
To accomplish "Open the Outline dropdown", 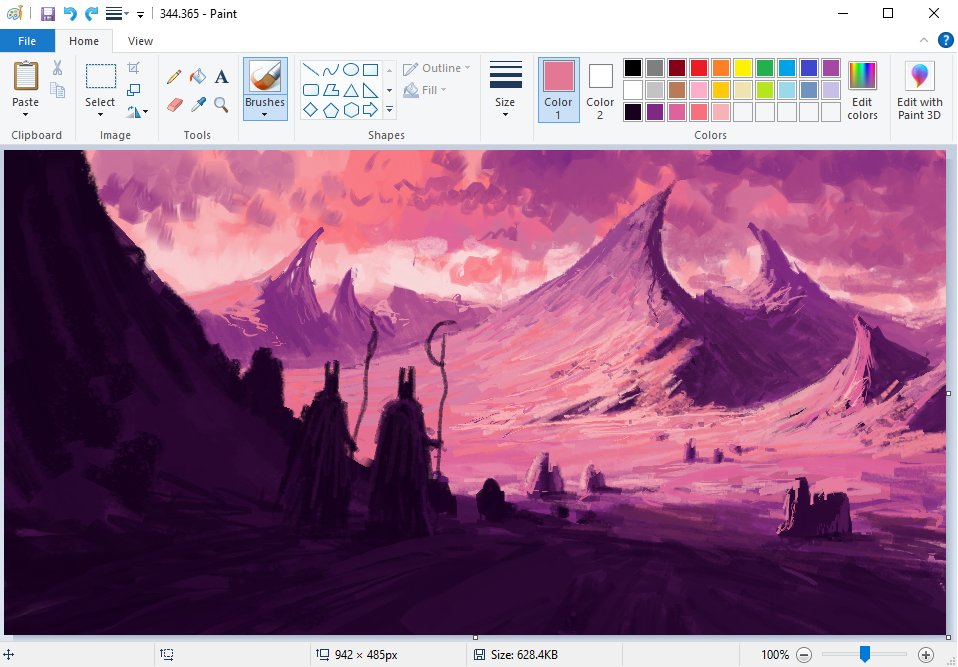I will [436, 68].
